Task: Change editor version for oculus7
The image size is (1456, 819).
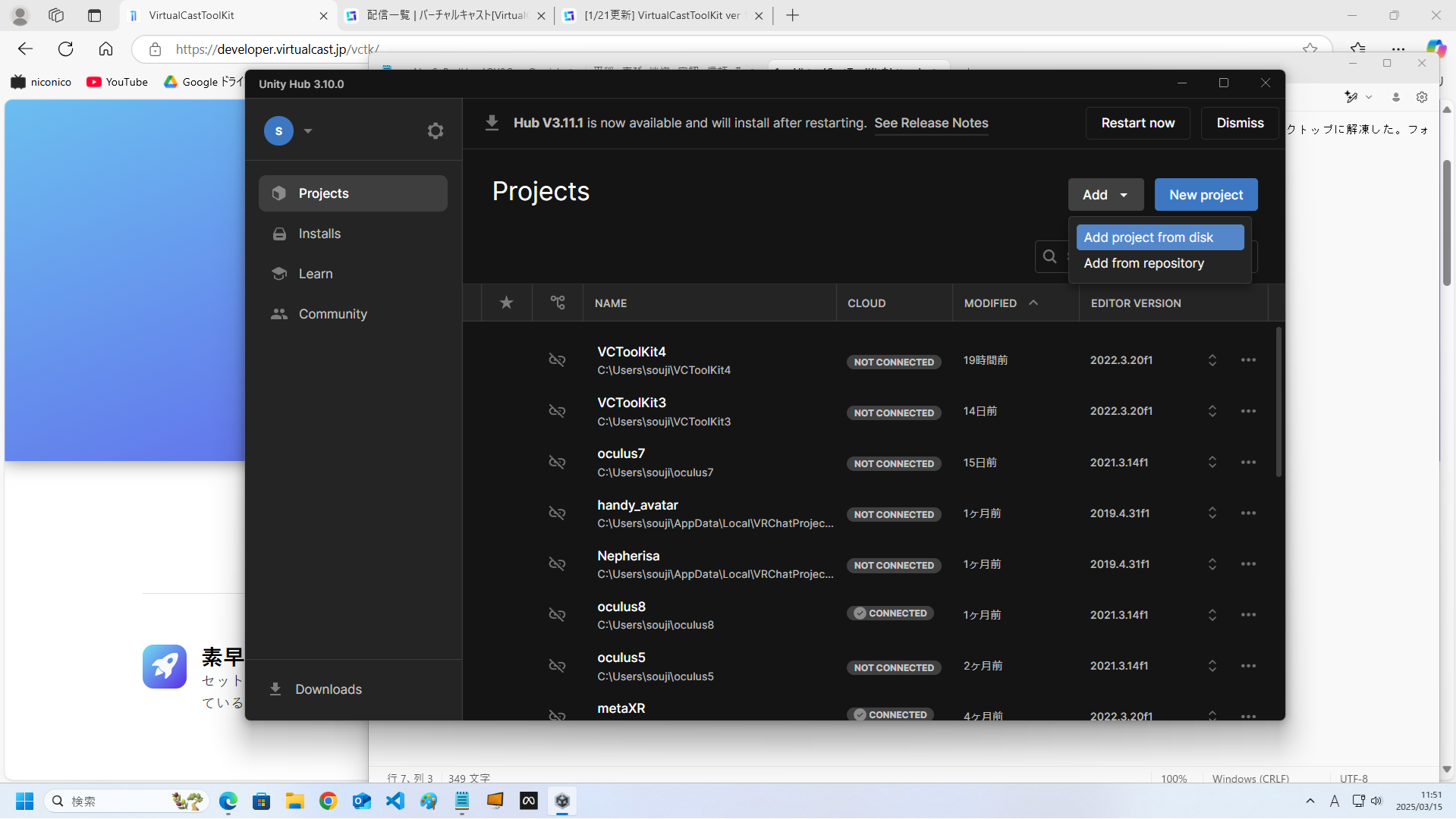Action: [x=1212, y=463]
